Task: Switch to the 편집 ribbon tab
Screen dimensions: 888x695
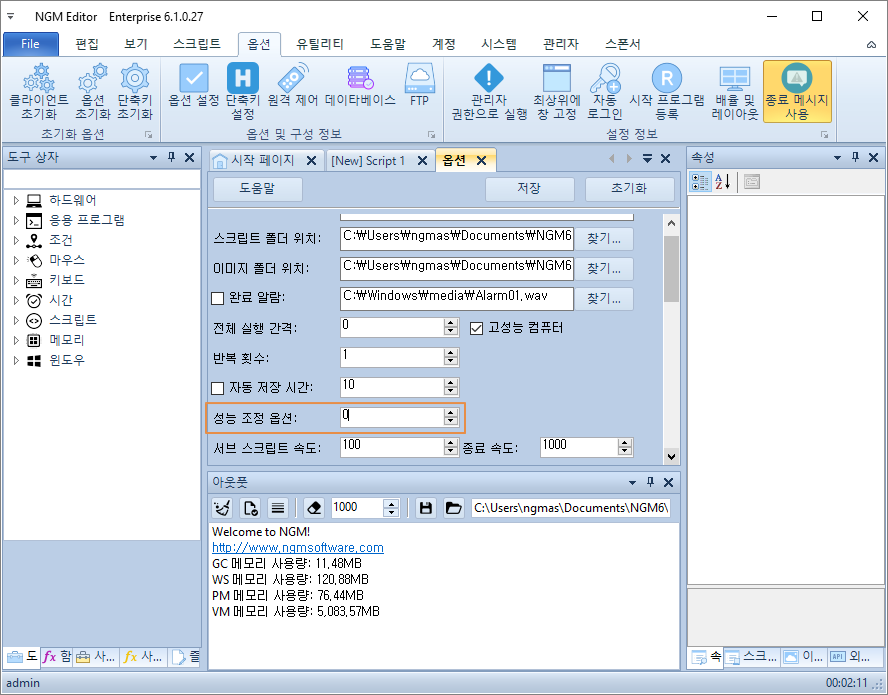Action: [x=87, y=44]
